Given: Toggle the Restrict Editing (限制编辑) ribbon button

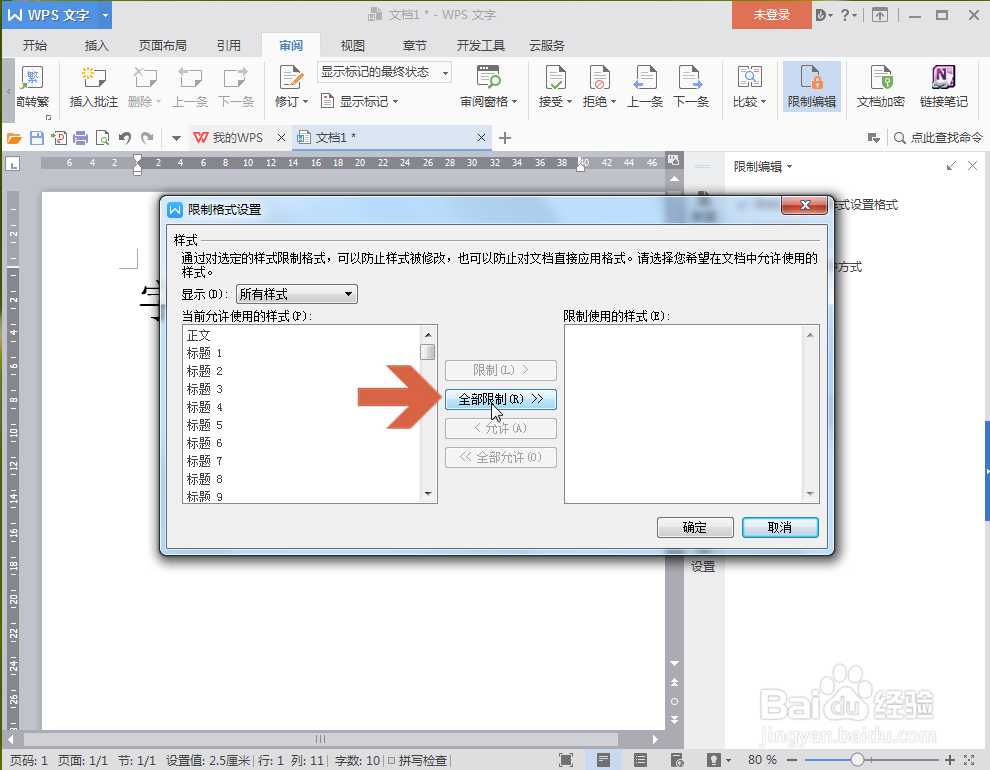Looking at the screenshot, I should coord(811,86).
